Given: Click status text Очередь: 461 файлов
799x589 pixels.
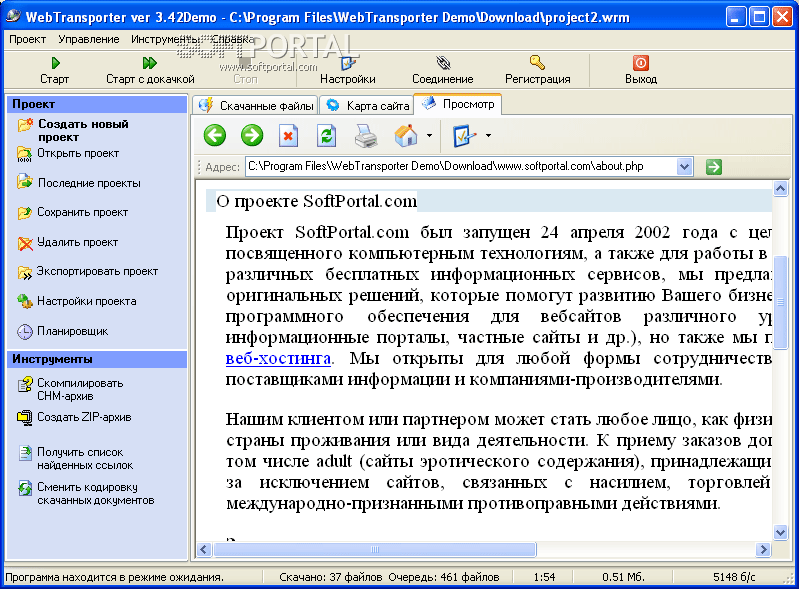Looking at the screenshot, I should (x=444, y=577).
